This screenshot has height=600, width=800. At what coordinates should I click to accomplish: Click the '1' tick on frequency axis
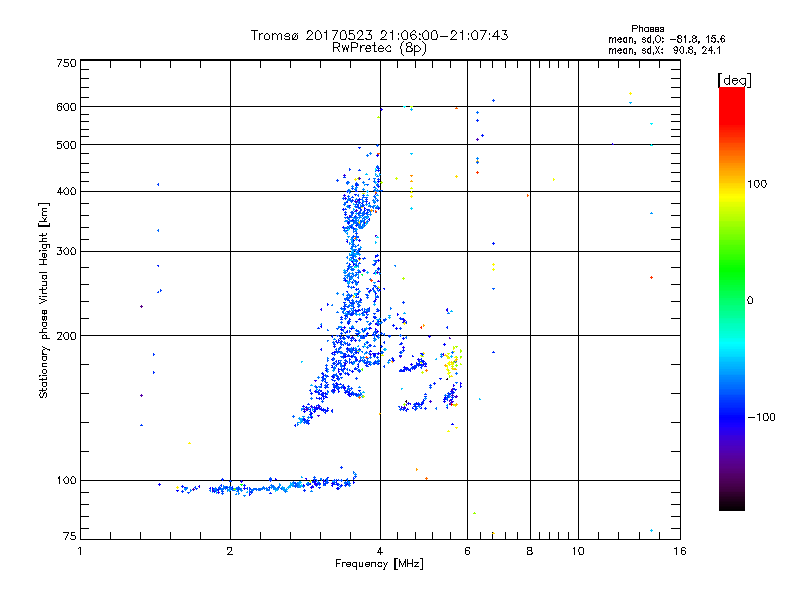point(80,551)
